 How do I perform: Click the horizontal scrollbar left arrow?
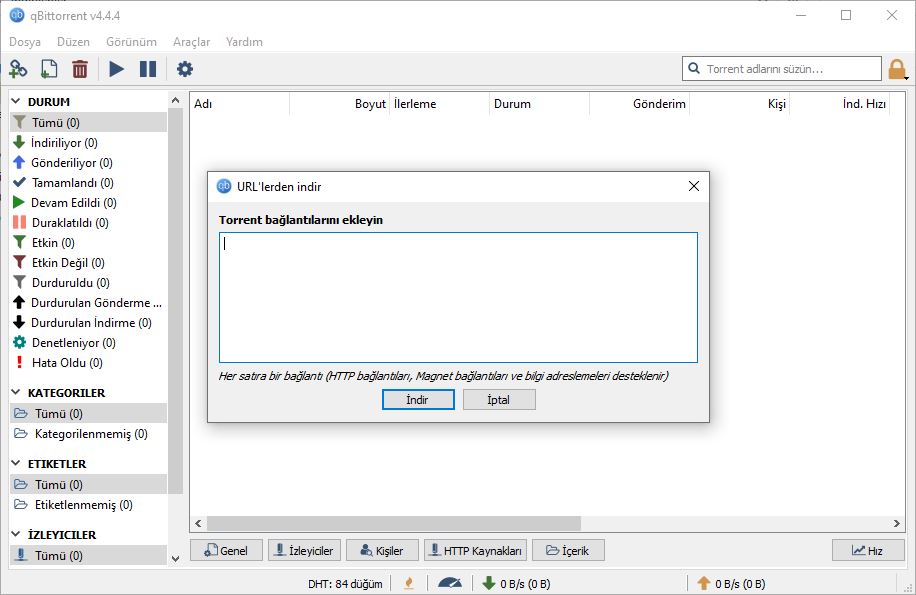tap(199, 523)
